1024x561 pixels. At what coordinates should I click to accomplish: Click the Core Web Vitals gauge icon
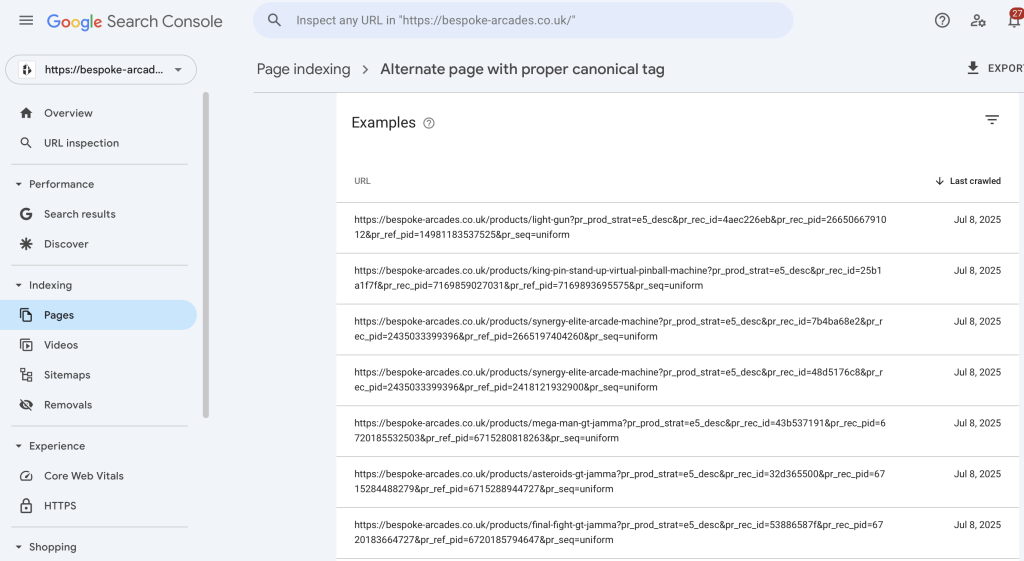point(26,476)
